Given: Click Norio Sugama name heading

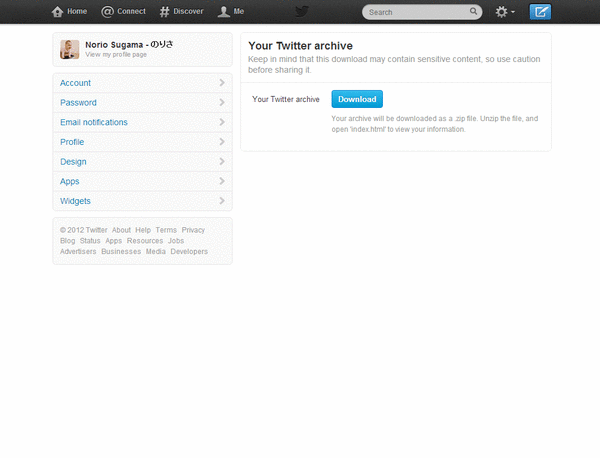Looking at the screenshot, I should point(129,45).
